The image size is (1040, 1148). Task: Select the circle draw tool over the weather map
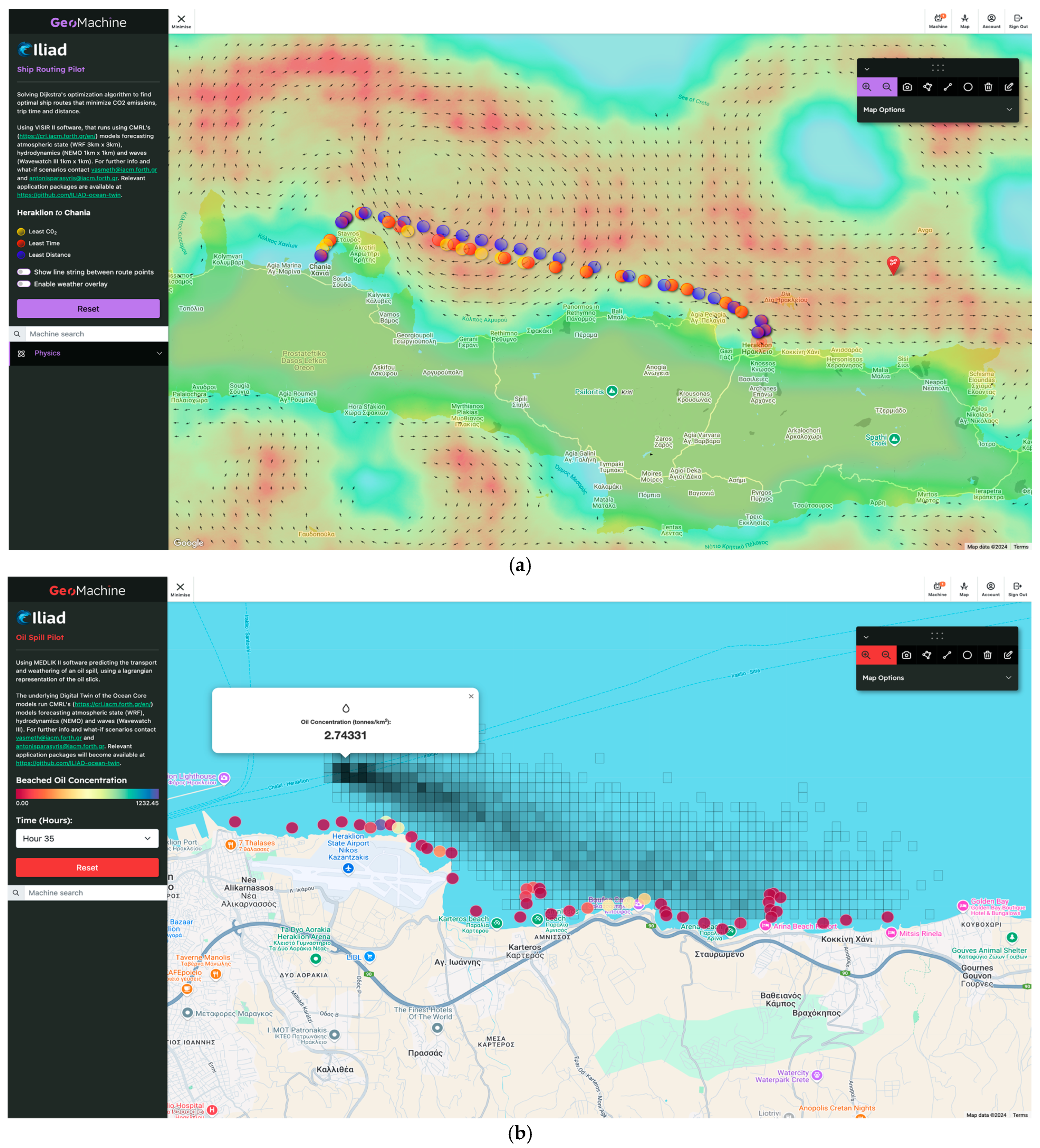tap(968, 87)
